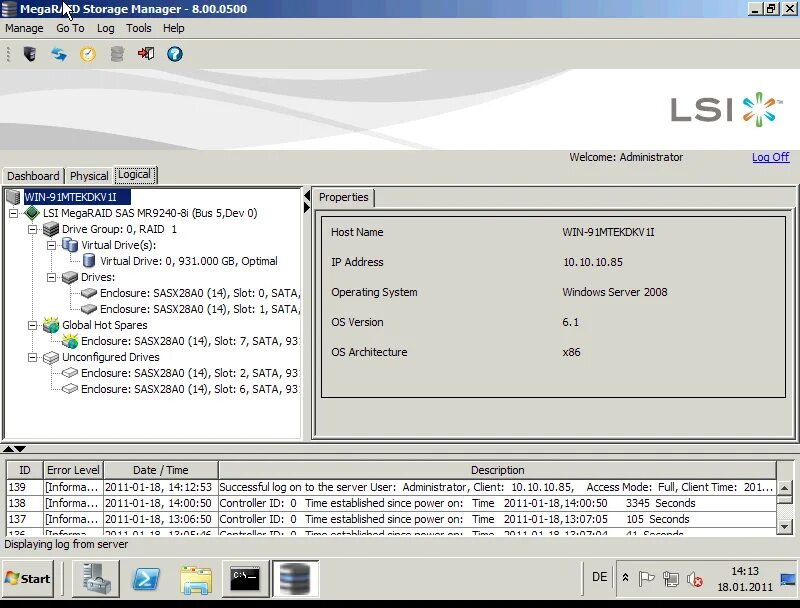Image resolution: width=800 pixels, height=608 pixels.
Task: Click the upper splitter arrow beside Properties
Action: [307, 196]
